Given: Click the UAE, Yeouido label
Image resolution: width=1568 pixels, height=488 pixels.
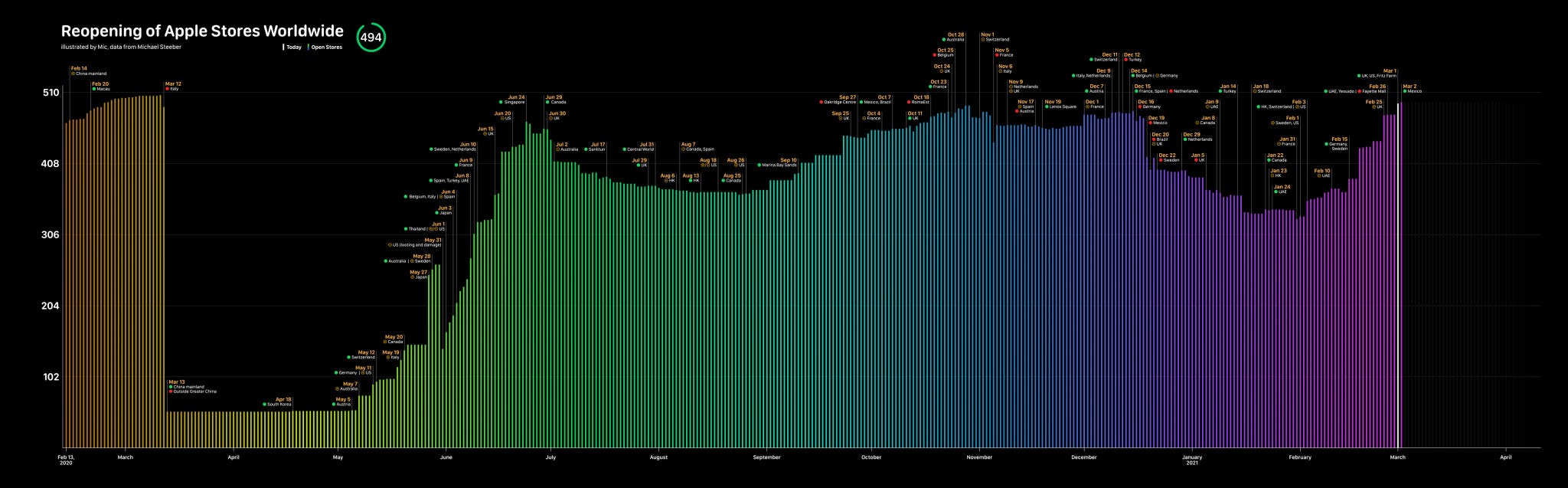Looking at the screenshot, I should (1341, 92).
